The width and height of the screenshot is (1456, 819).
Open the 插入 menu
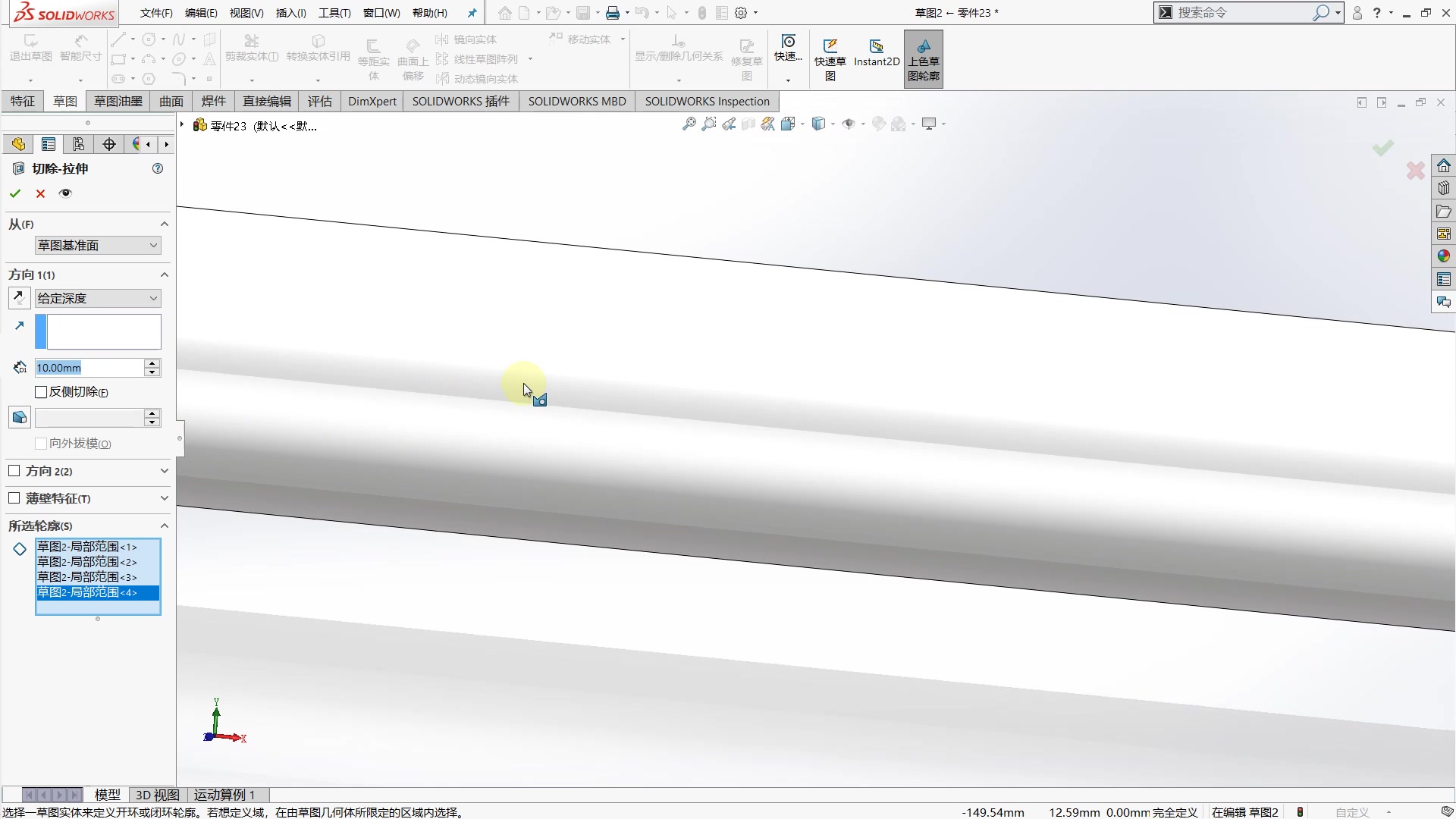click(290, 12)
